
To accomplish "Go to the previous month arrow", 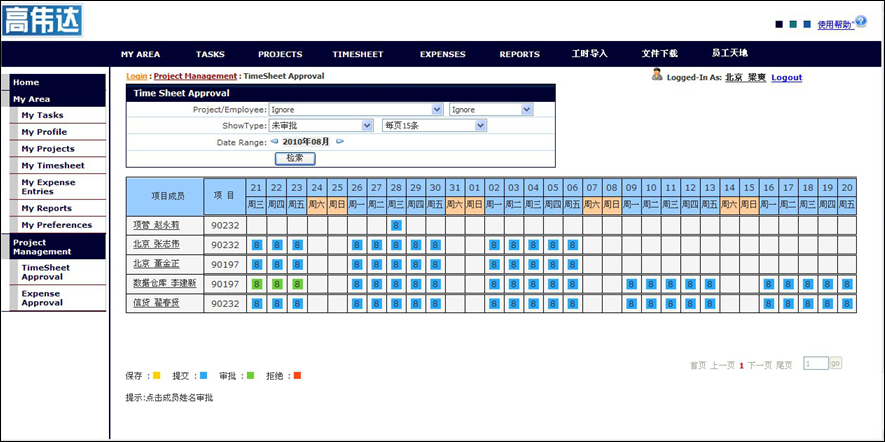I will (275, 142).
